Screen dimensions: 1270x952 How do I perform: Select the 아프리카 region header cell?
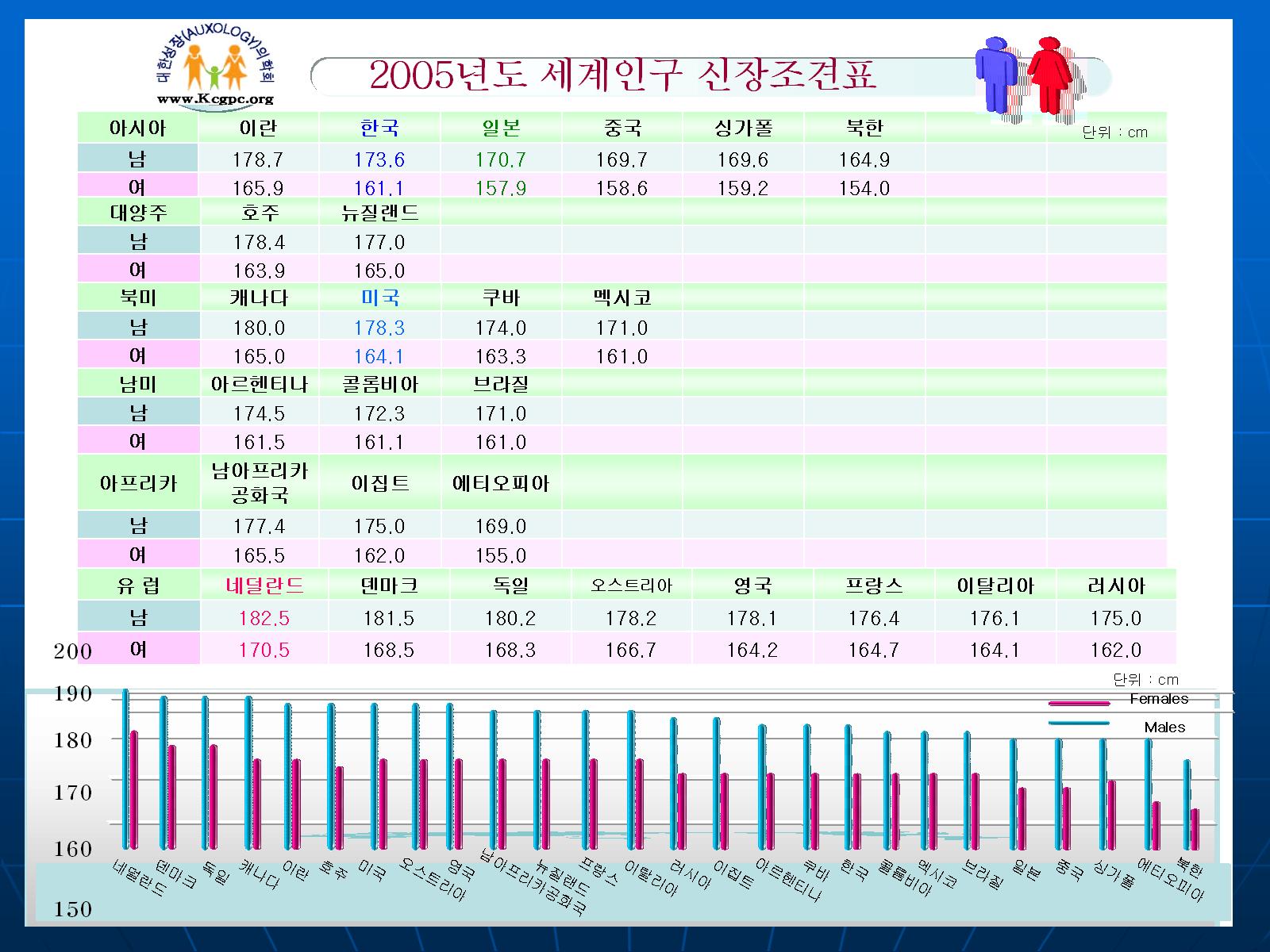click(138, 482)
